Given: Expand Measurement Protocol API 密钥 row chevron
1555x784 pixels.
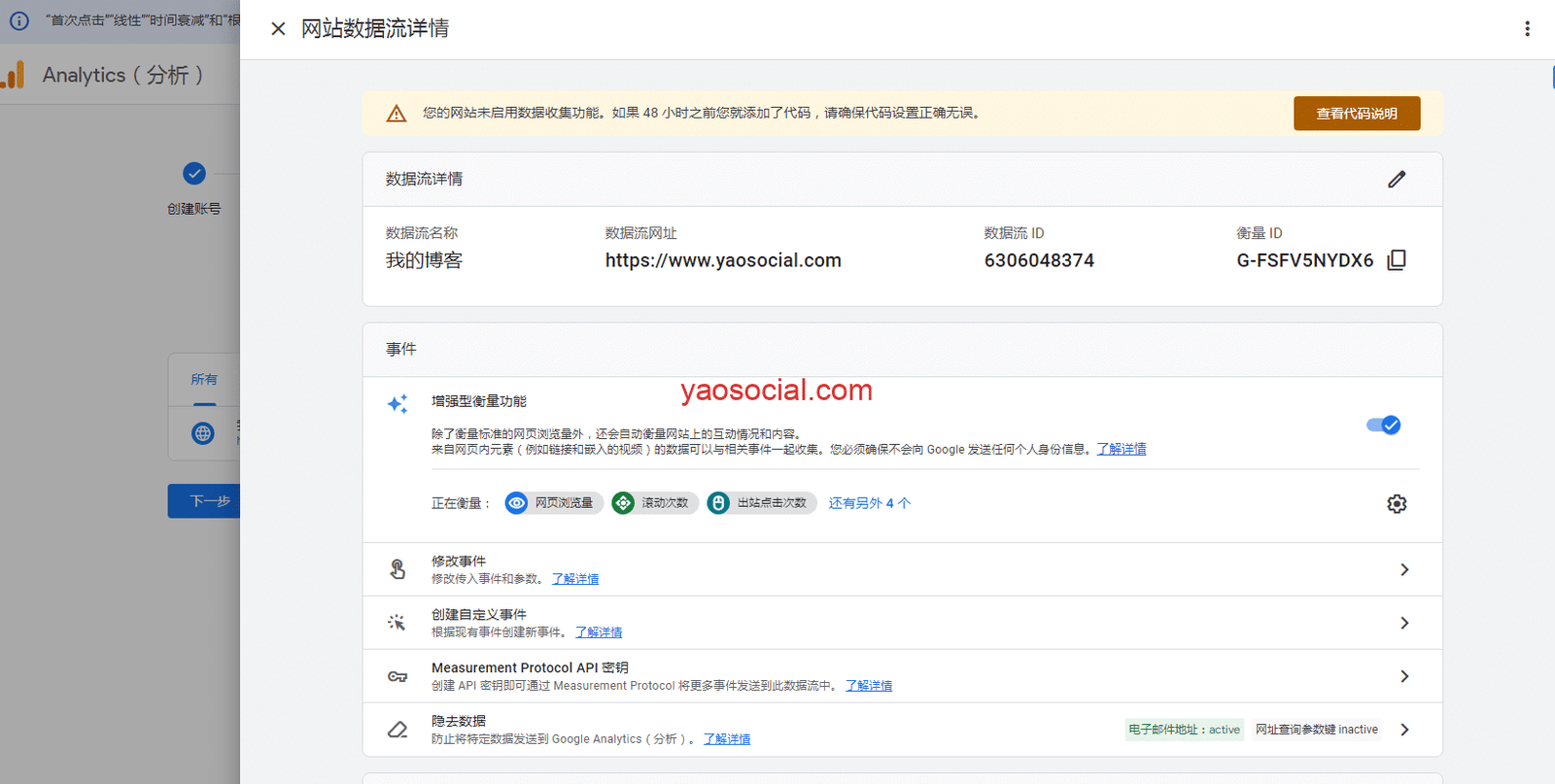Looking at the screenshot, I should coord(1404,677).
